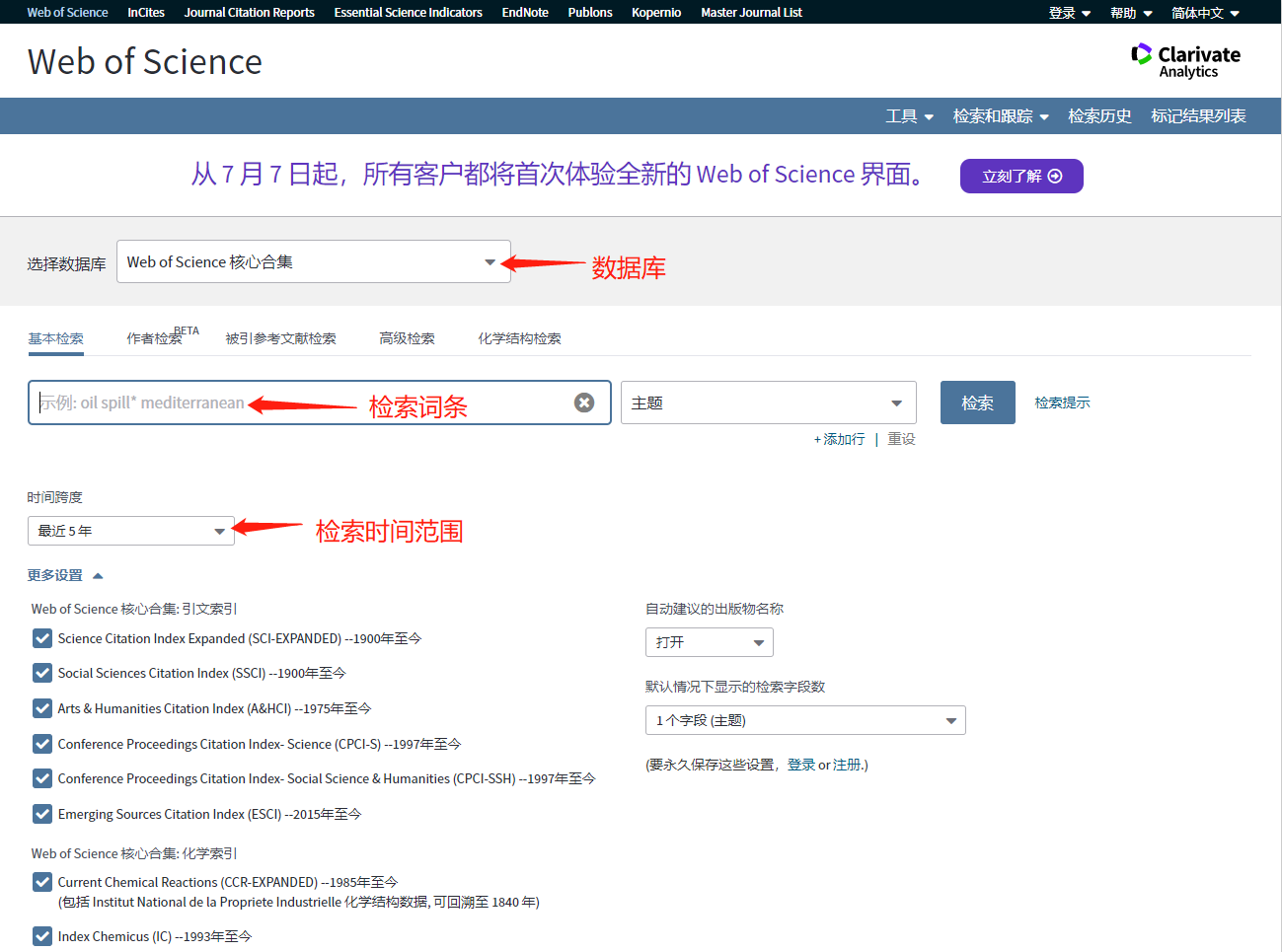Focus the search term input field
Screen dimensions: 1282x952
(x=320, y=403)
